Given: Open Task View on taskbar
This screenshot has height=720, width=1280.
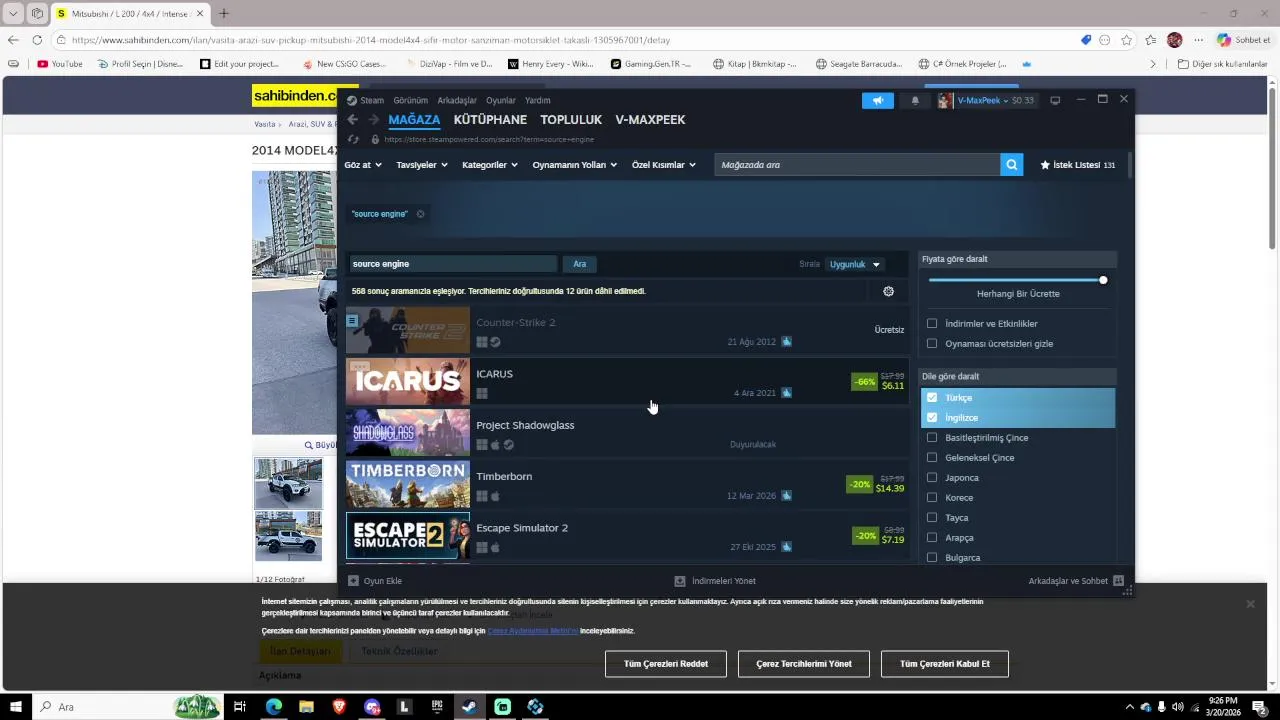Looking at the screenshot, I should click(x=240, y=707).
